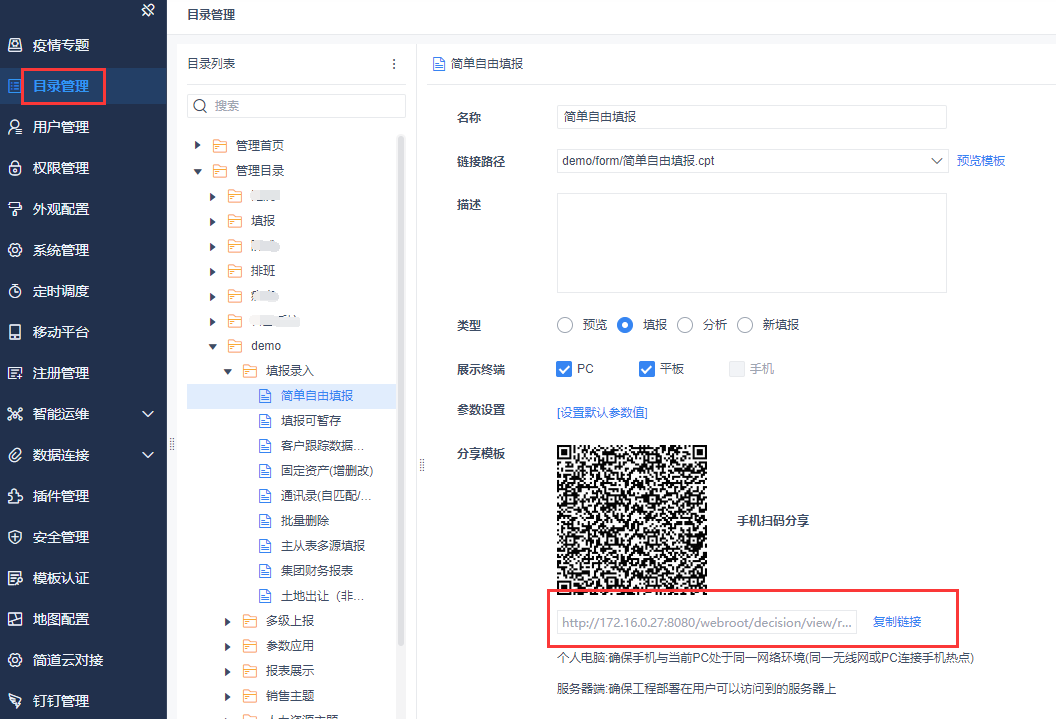
Task: Select the 填报 type radio button
Action: (625, 325)
